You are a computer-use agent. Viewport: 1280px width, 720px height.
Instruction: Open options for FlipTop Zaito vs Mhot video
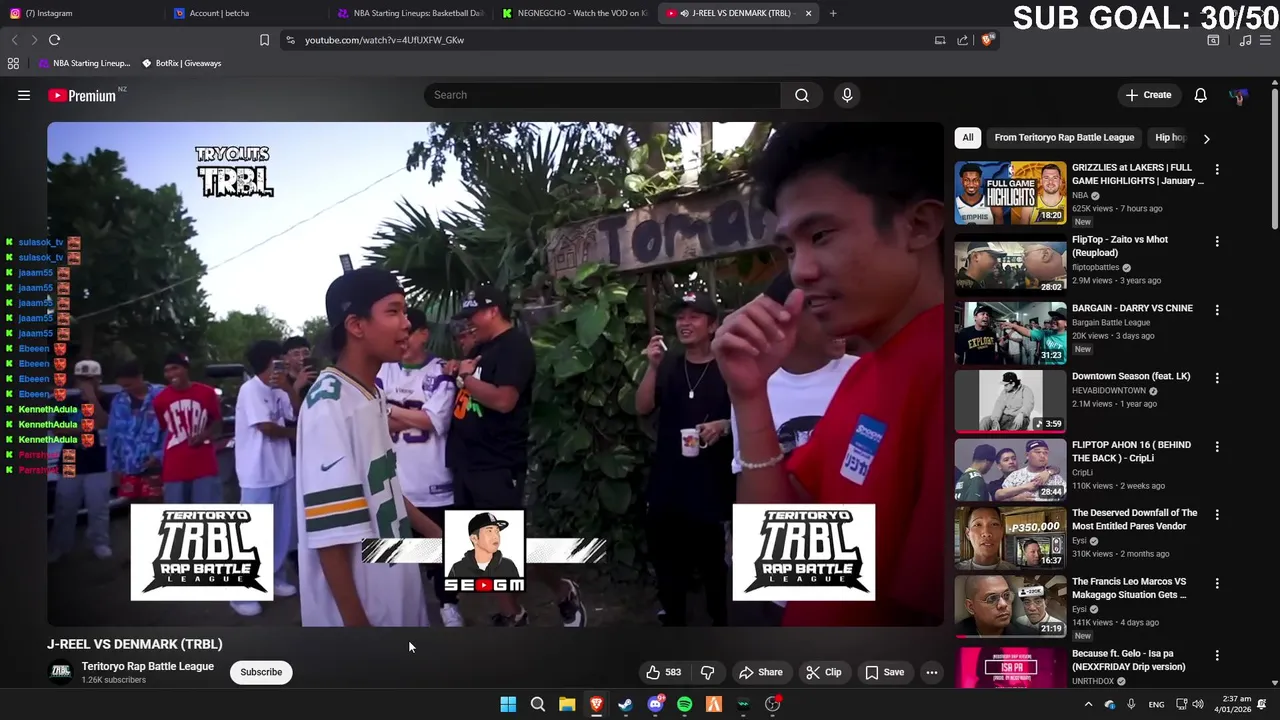pyautogui.click(x=1217, y=241)
